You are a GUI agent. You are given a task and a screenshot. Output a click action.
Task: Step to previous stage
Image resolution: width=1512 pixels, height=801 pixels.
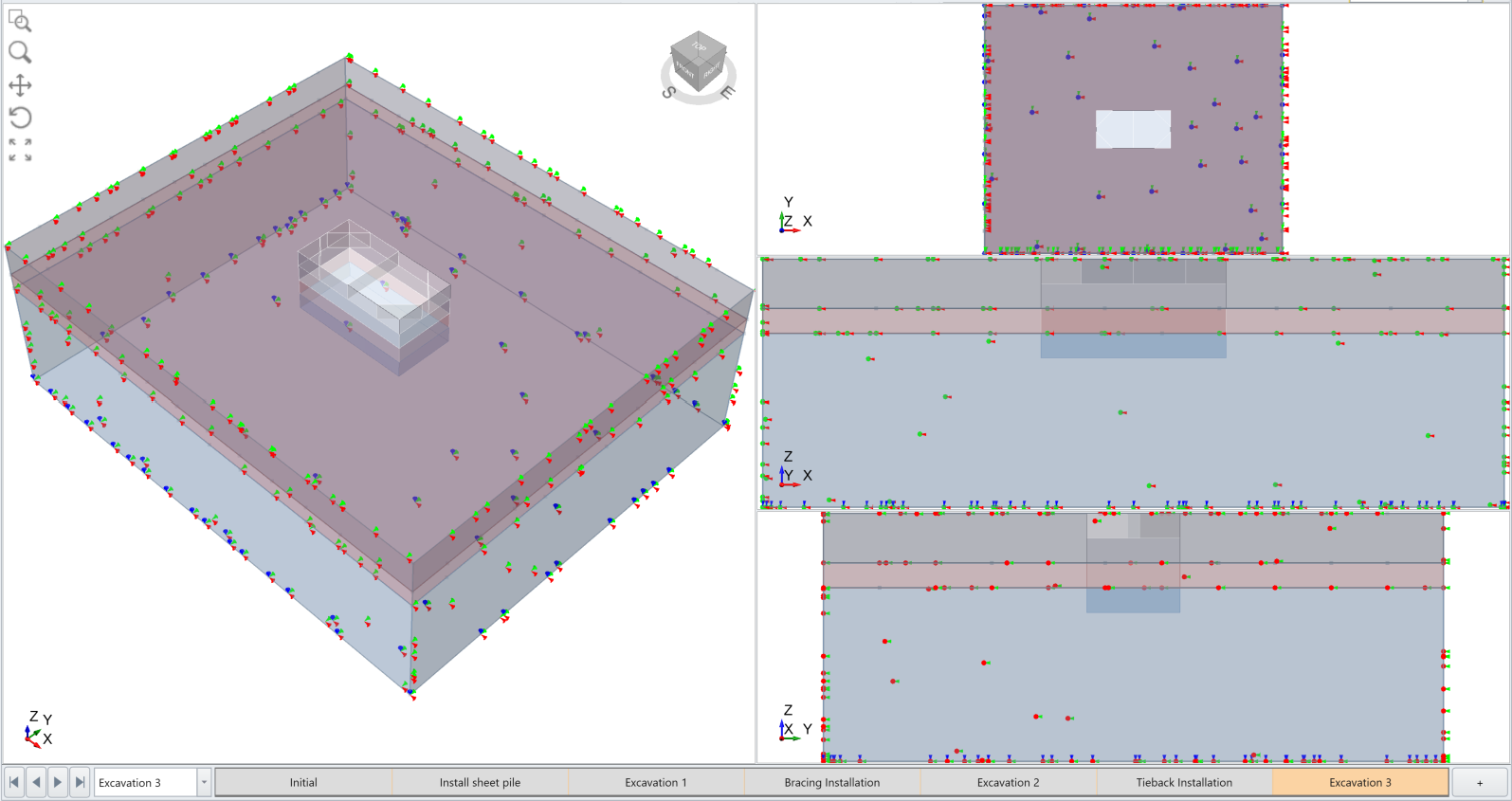(36, 782)
